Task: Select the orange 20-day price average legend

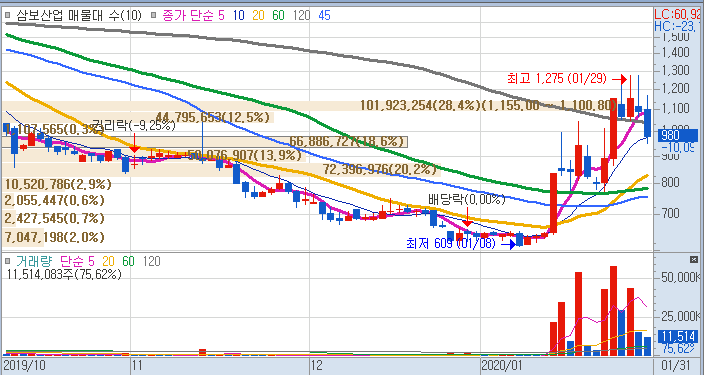Action: [258, 15]
